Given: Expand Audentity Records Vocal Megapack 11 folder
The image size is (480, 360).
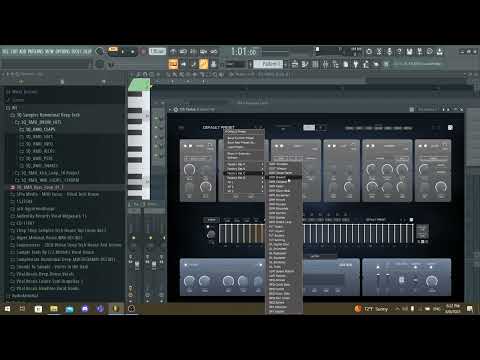Looking at the screenshot, I should point(49,216).
